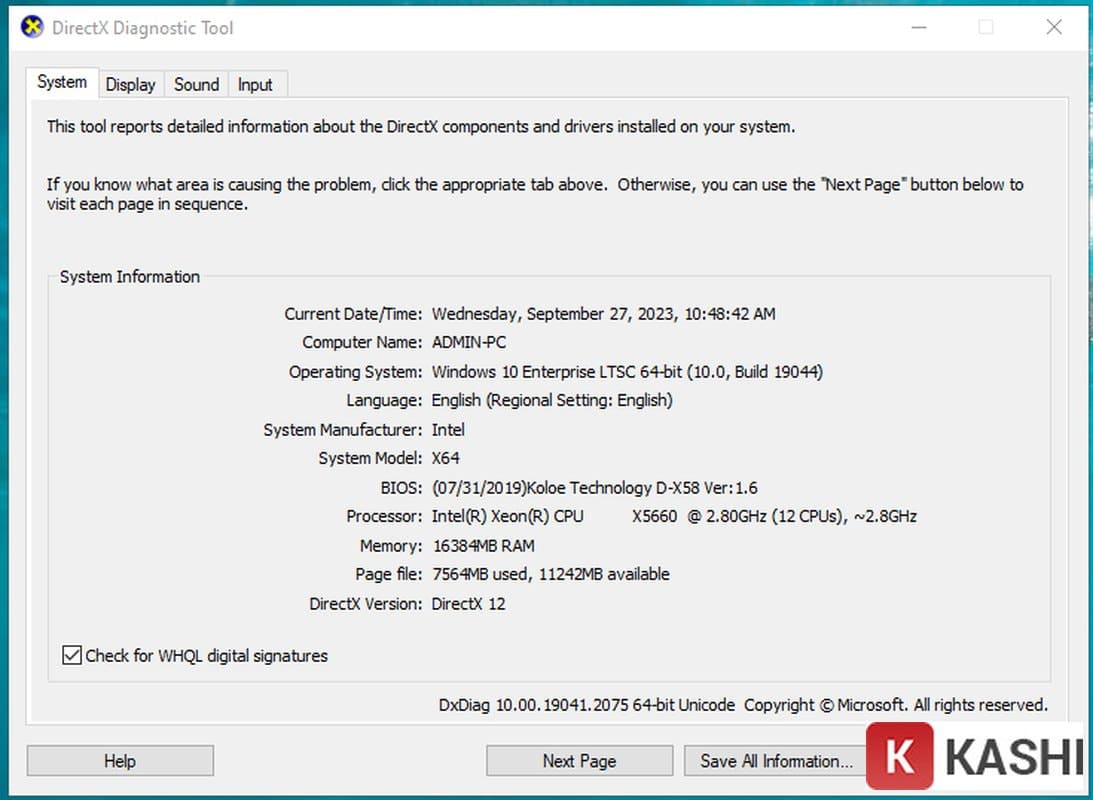Minimize the DirectX Diagnostic Tool window

click(917, 27)
